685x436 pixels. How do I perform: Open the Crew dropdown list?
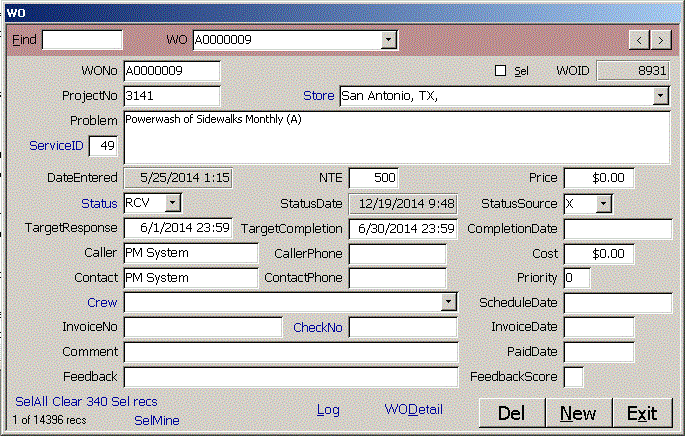448,302
